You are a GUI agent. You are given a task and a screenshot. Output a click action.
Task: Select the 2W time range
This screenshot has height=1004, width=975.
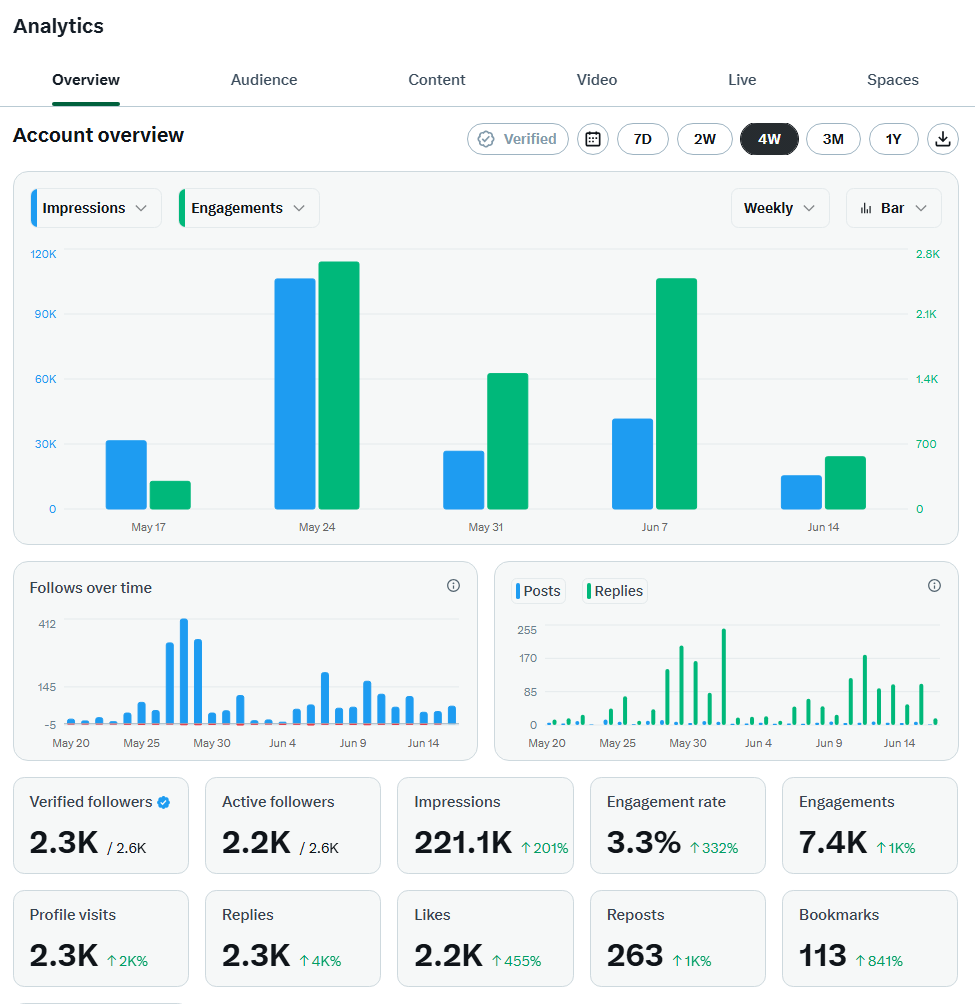[705, 139]
